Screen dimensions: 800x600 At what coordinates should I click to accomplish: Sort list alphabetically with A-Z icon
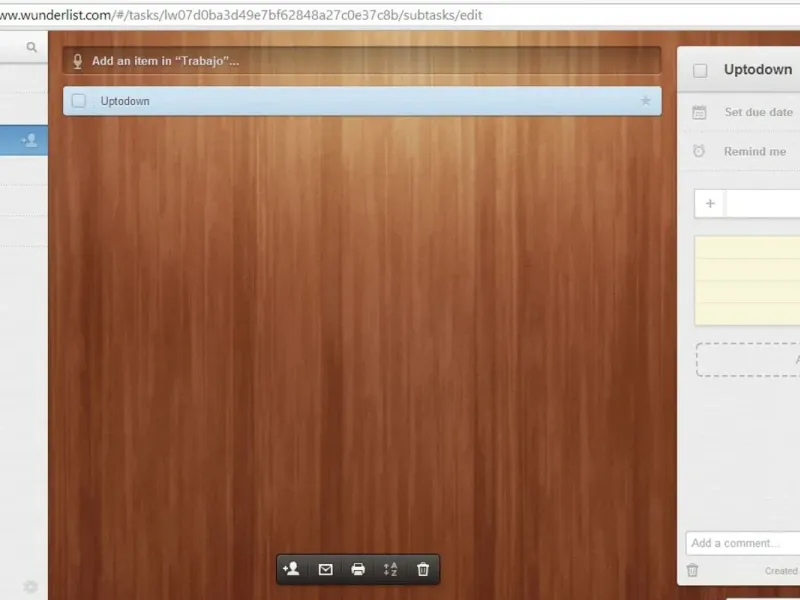(390, 569)
